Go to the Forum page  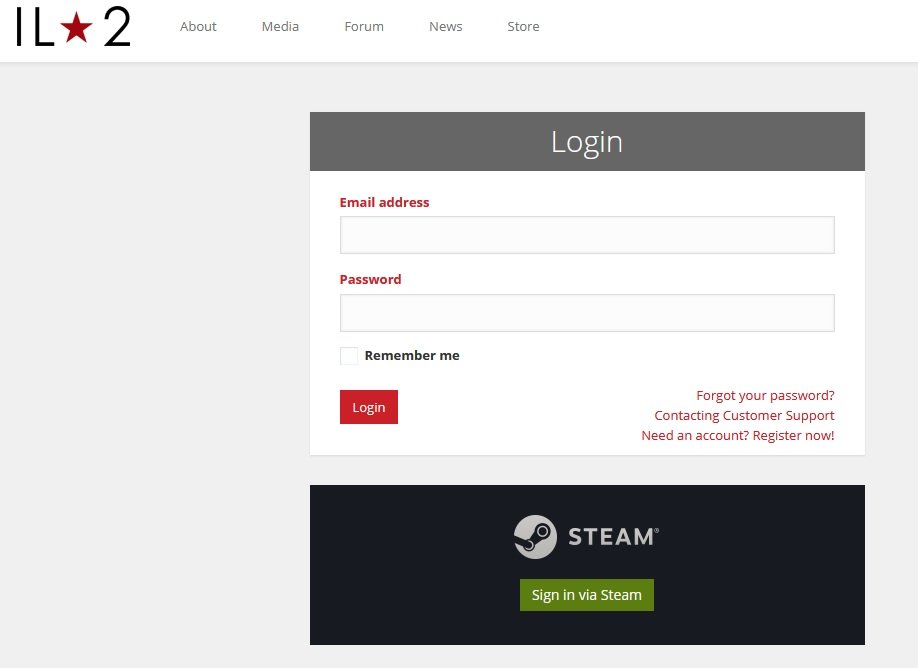coord(364,26)
